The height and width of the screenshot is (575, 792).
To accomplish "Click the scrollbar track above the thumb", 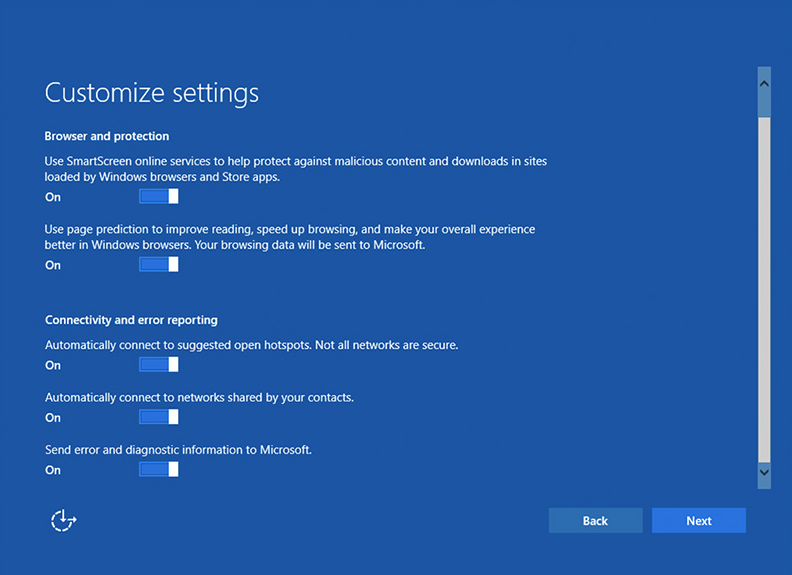I will pyautogui.click(x=764, y=104).
